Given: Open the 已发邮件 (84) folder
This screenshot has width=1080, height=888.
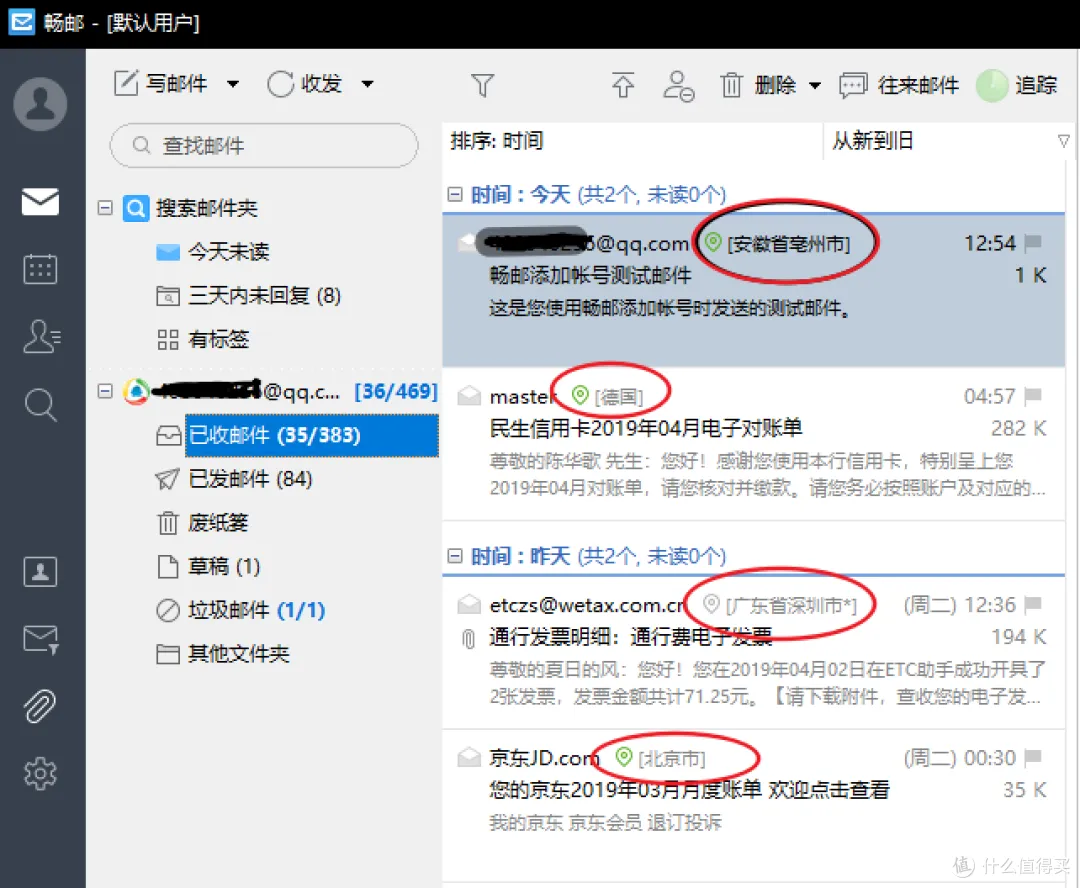Looking at the screenshot, I should [x=234, y=479].
